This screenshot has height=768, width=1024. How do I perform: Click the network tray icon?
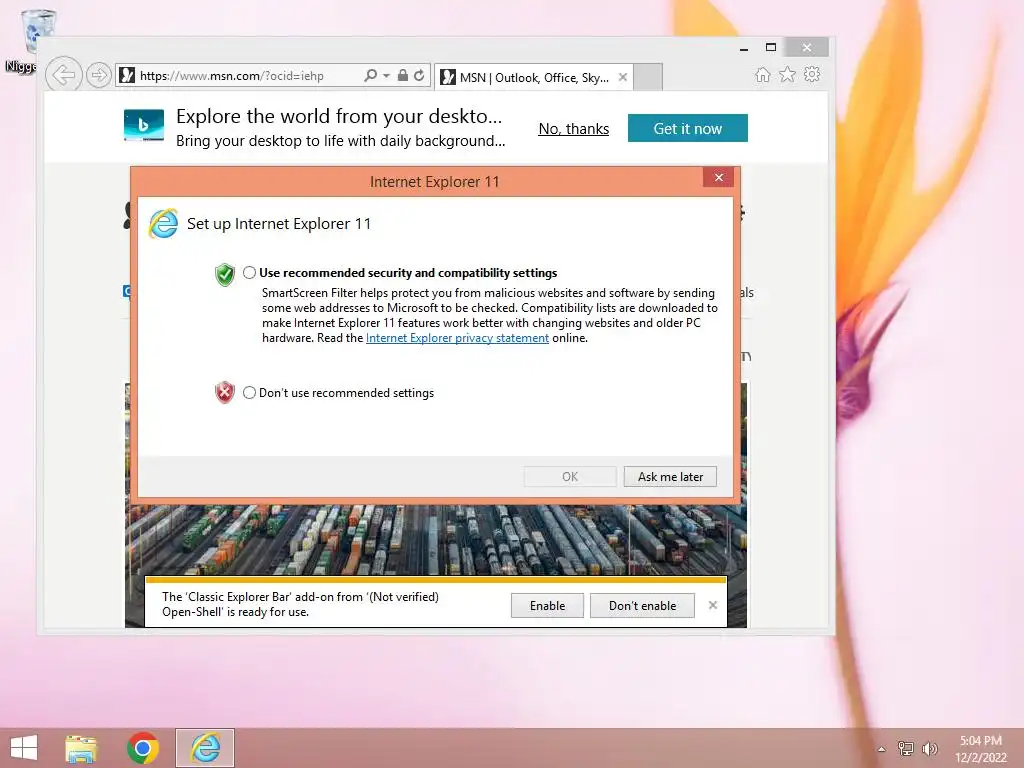[x=906, y=748]
